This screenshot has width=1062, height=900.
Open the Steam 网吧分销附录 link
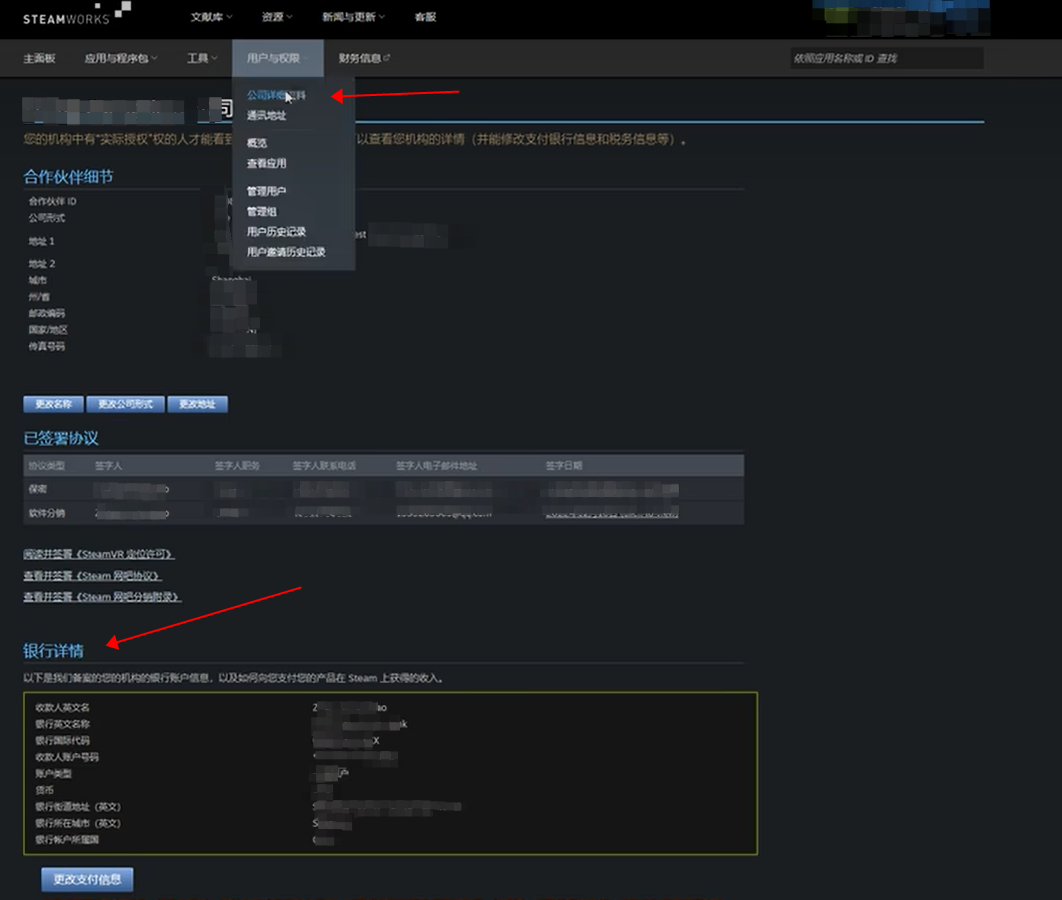pos(102,597)
